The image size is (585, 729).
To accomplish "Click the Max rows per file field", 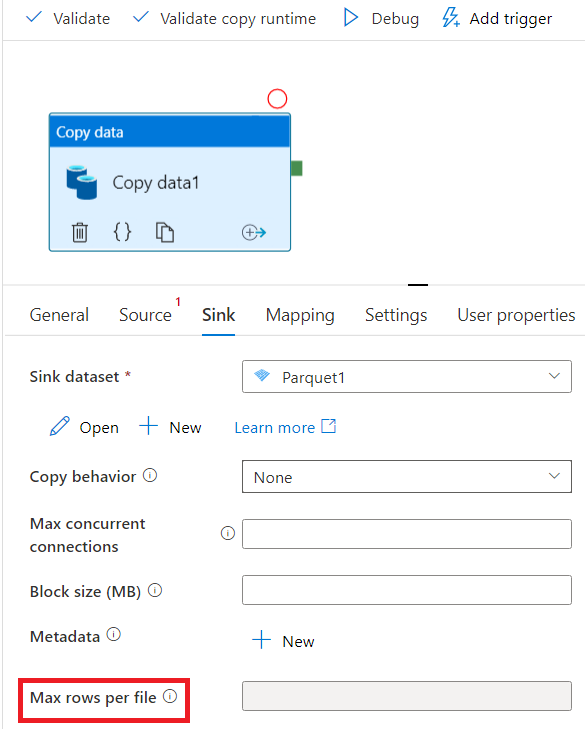I will click(x=407, y=696).
